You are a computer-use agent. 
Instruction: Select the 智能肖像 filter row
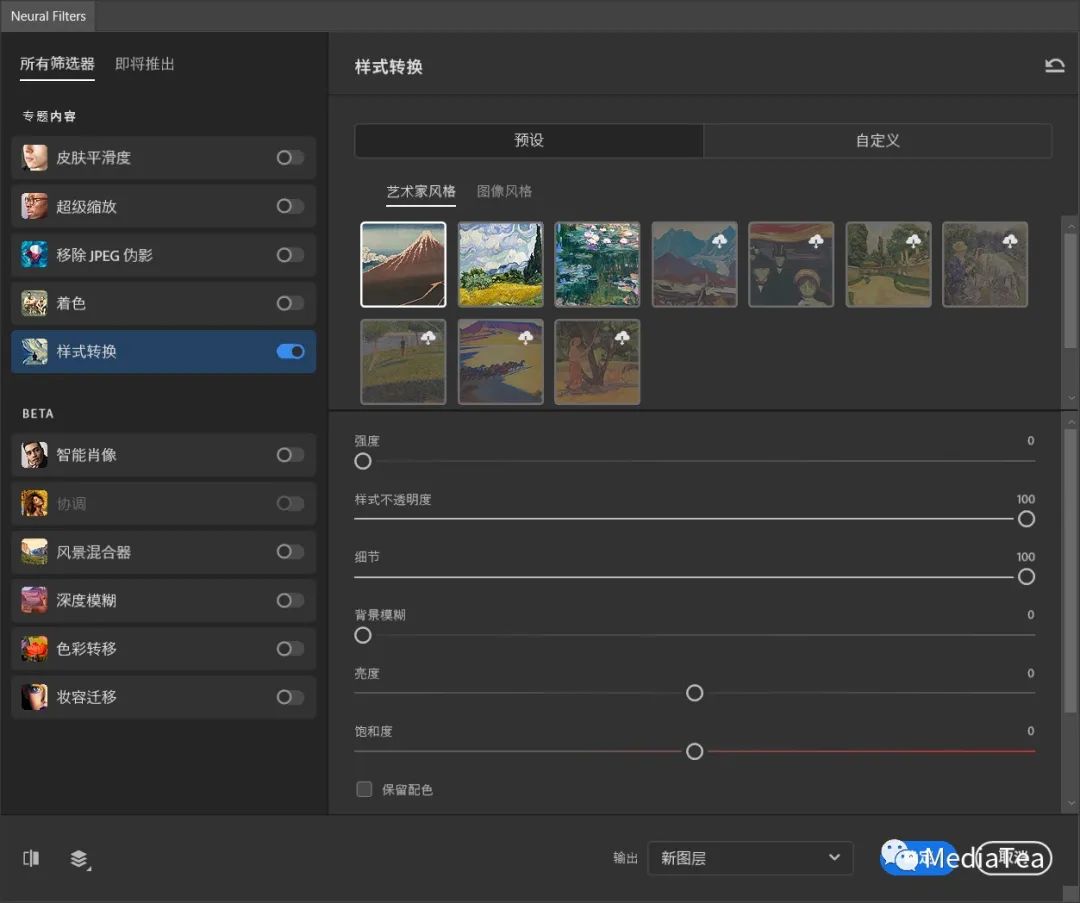pyautogui.click(x=163, y=455)
